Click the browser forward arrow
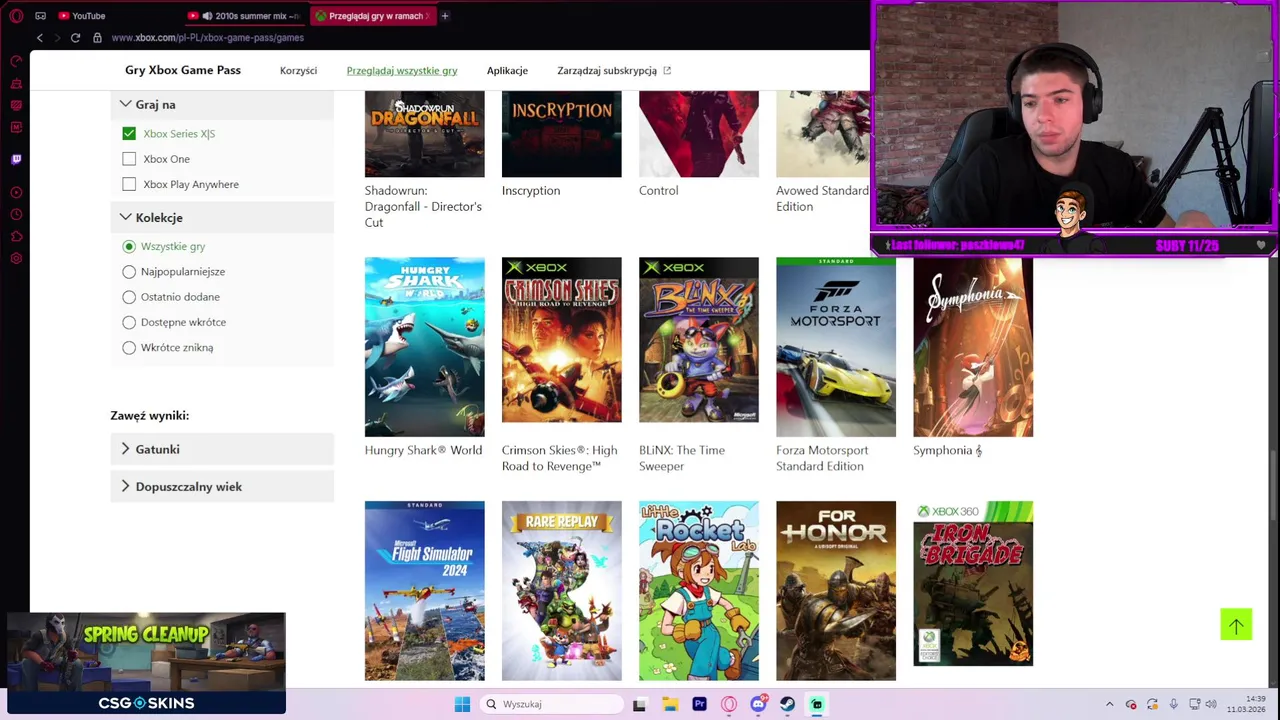The height and width of the screenshot is (720, 1280). [57, 38]
